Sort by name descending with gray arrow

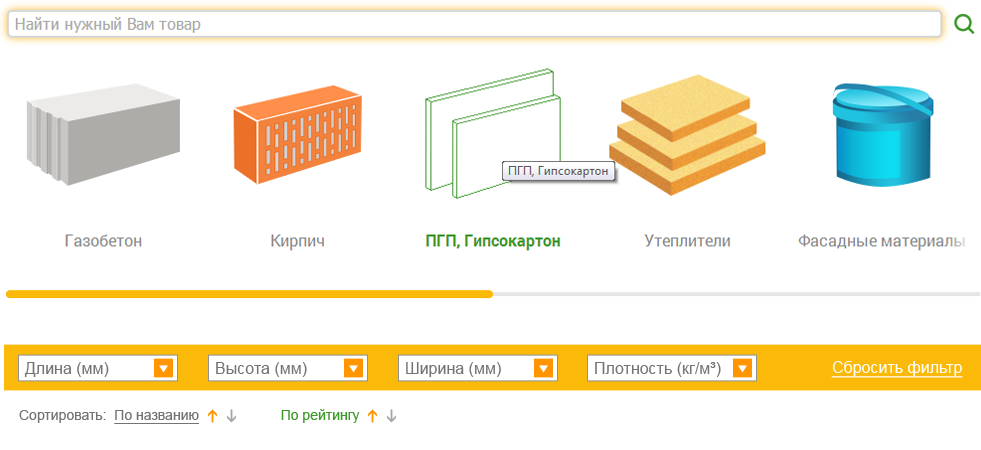coord(231,416)
